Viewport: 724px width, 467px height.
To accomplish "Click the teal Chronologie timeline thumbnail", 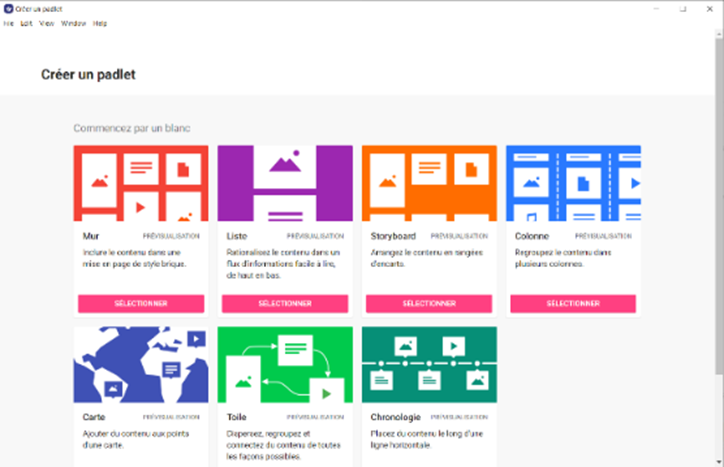I will point(429,364).
